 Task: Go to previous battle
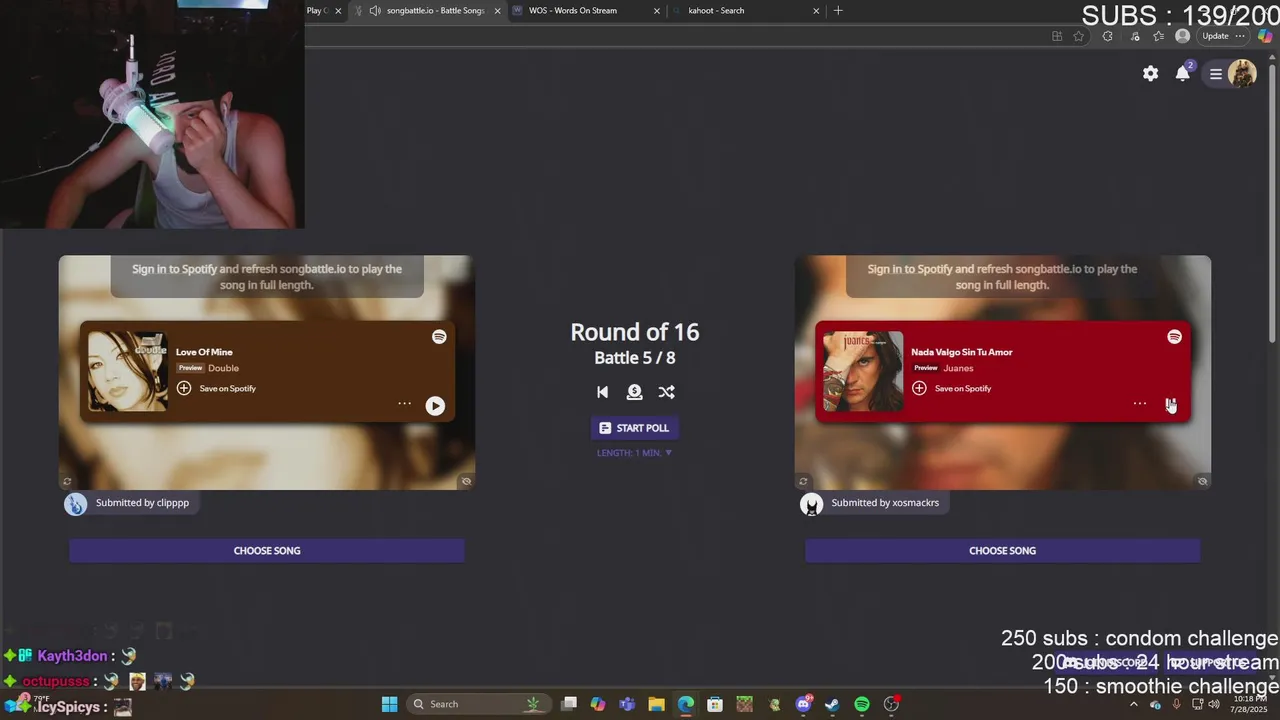[602, 392]
